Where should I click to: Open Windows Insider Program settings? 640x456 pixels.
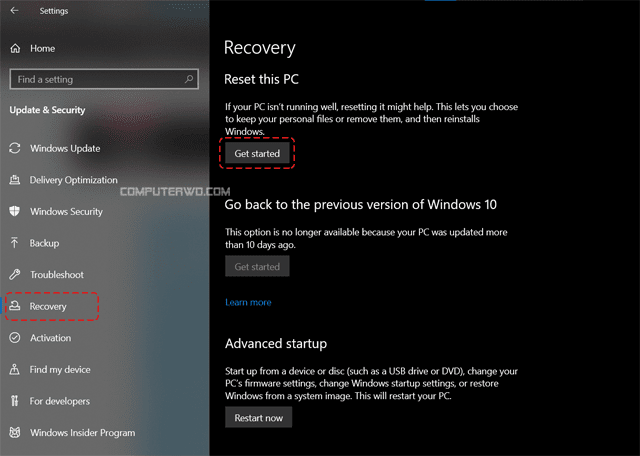tap(82, 432)
